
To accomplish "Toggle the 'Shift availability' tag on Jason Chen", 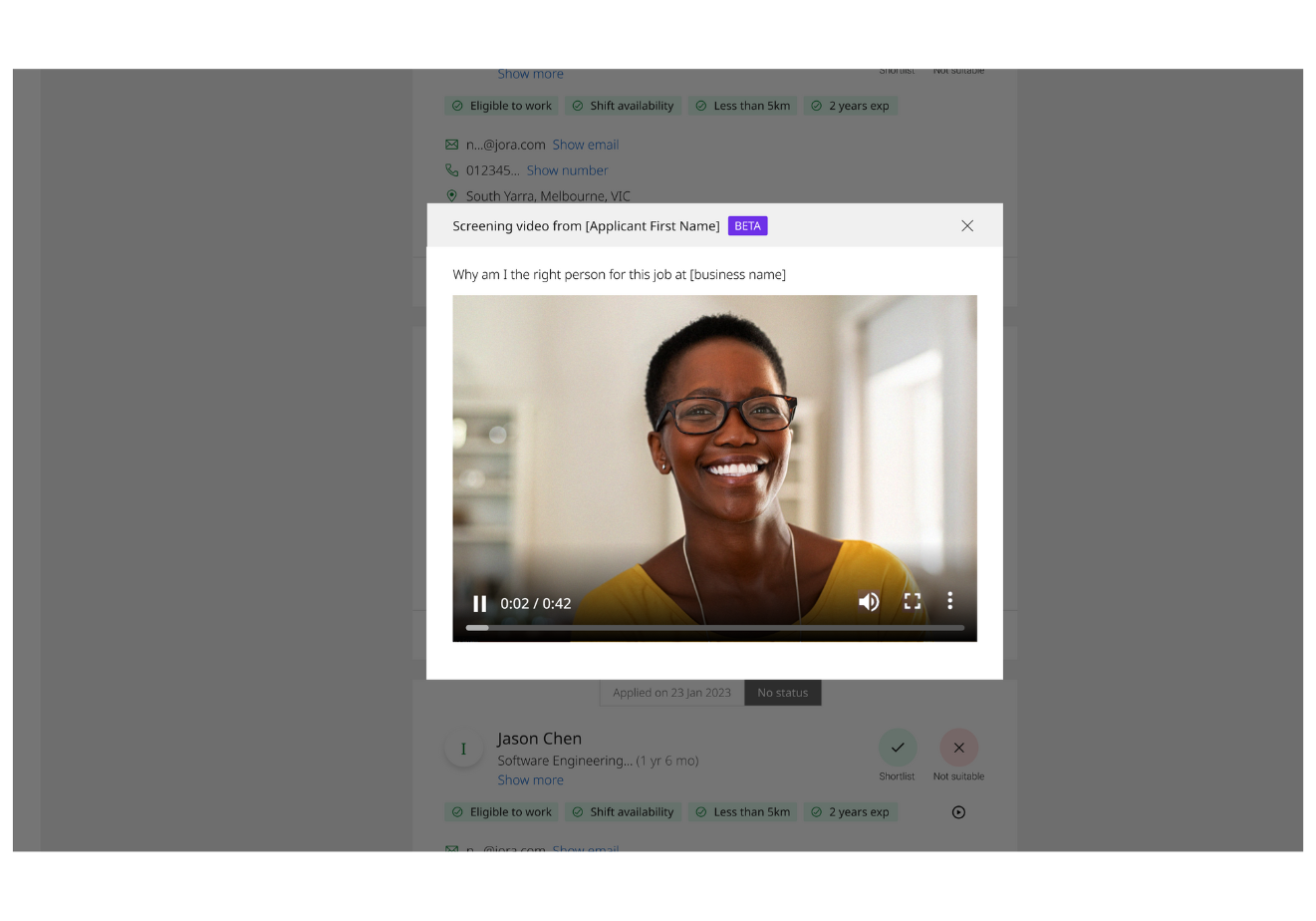I will (x=623, y=811).
